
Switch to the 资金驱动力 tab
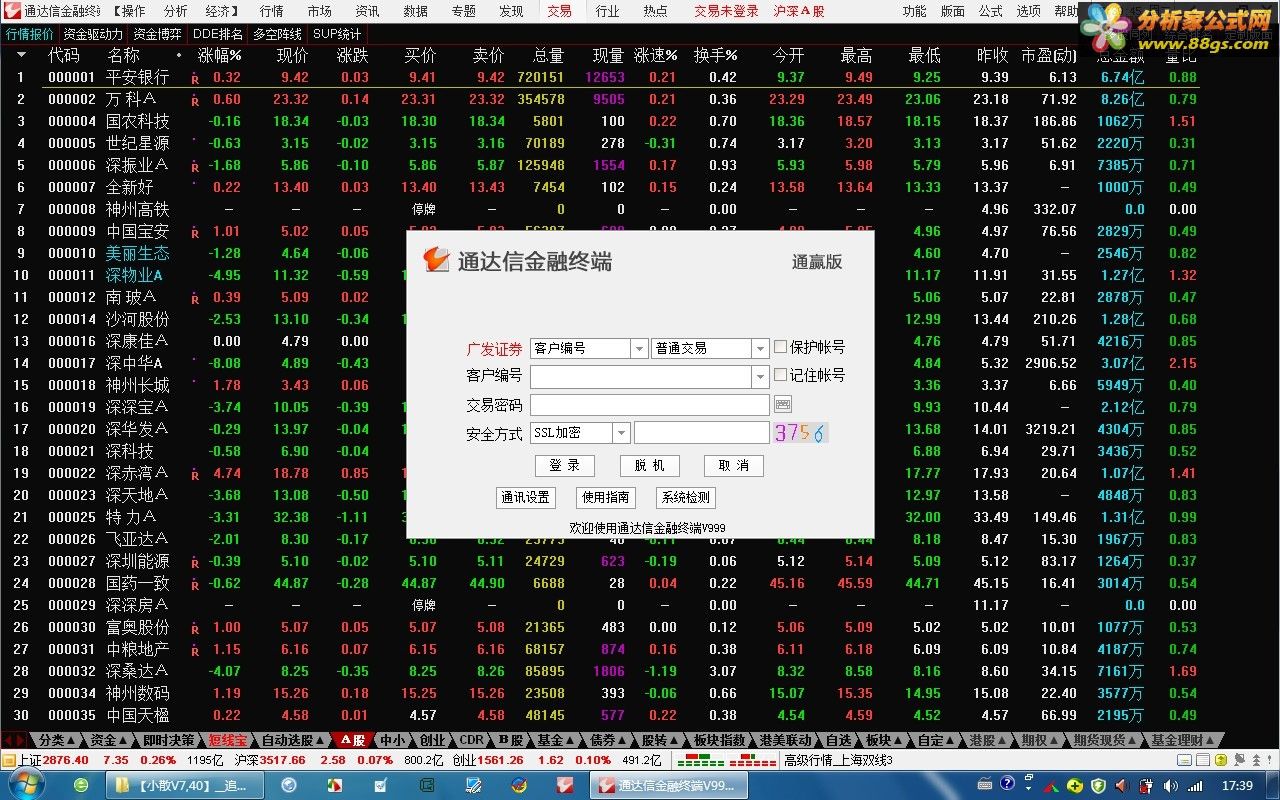pyautogui.click(x=93, y=34)
